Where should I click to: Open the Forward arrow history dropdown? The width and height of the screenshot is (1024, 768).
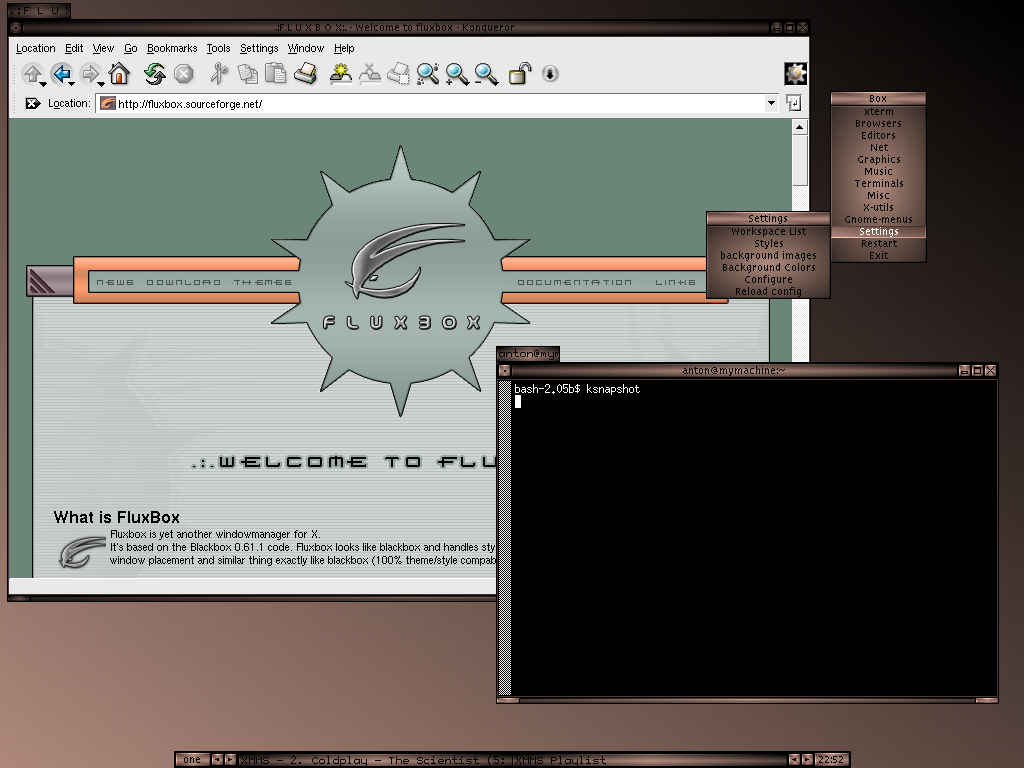point(101,84)
